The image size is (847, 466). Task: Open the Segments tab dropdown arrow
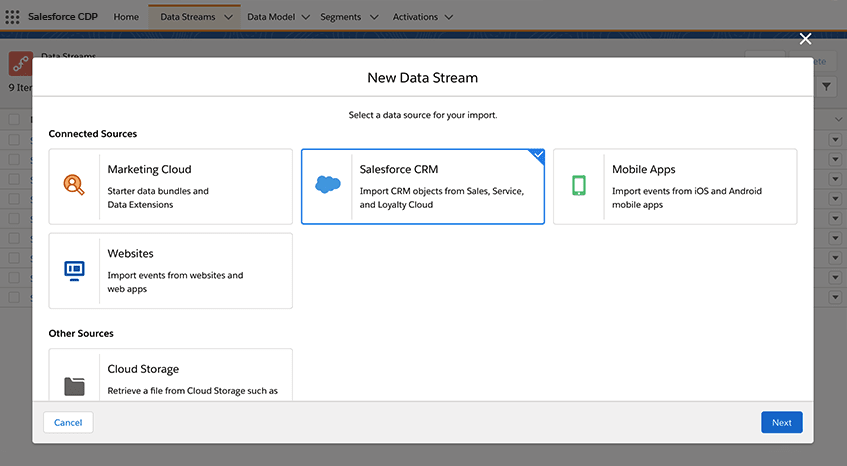pos(374,17)
